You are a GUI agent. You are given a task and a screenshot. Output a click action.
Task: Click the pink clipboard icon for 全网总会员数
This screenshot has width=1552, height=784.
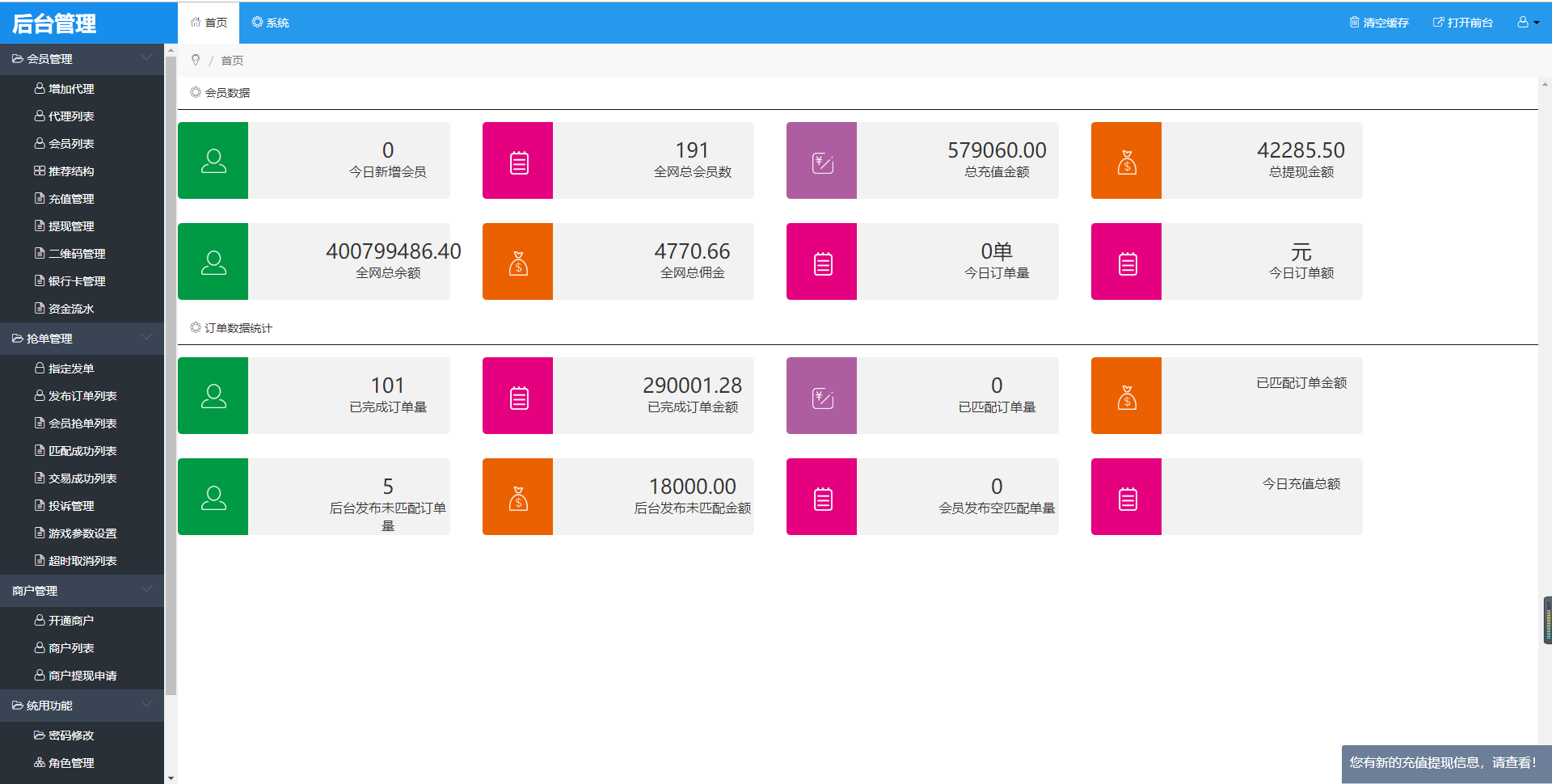[x=518, y=161]
